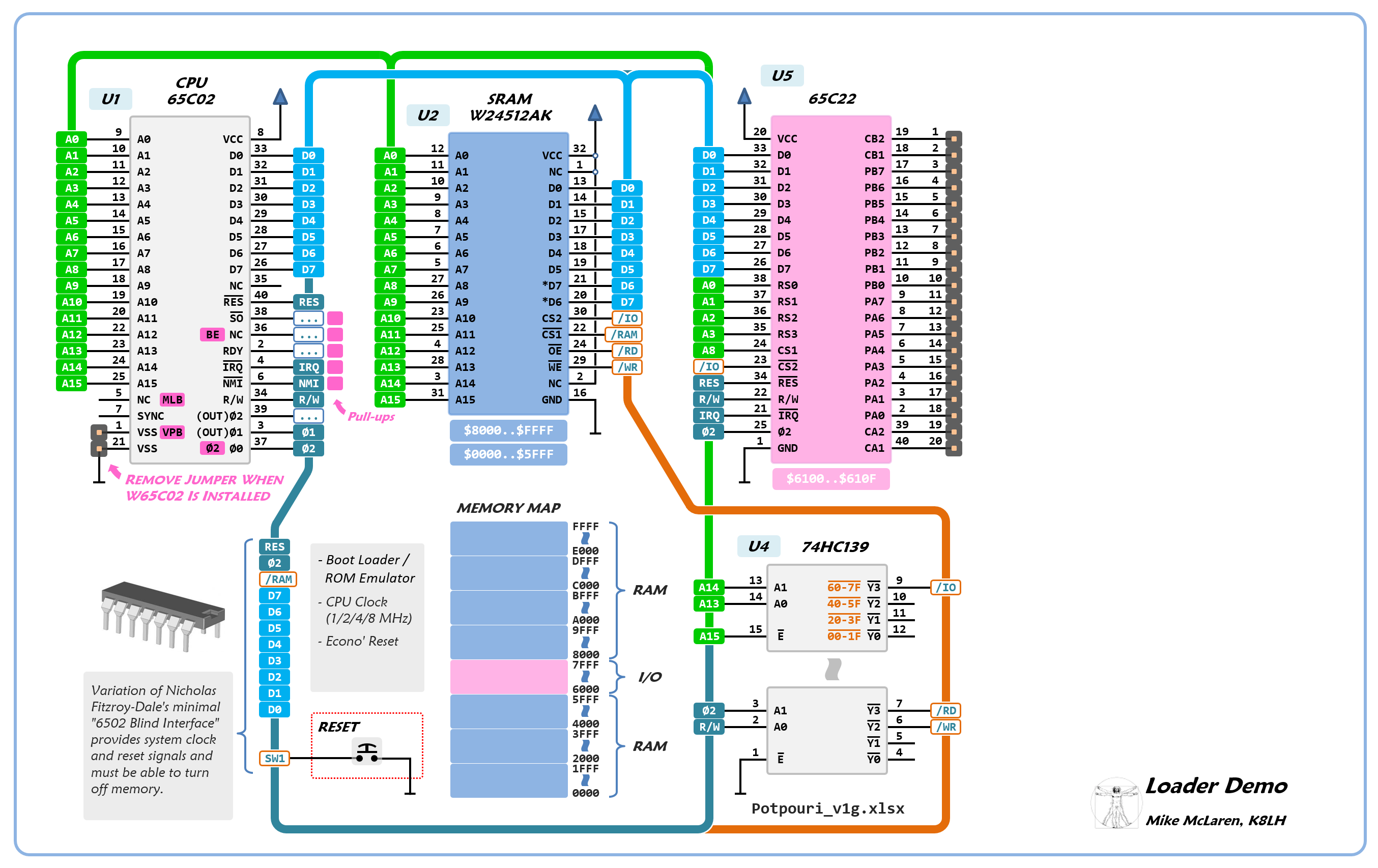Select the U1 reference designator label
The width and height of the screenshot is (1378, 868).
coord(110,99)
